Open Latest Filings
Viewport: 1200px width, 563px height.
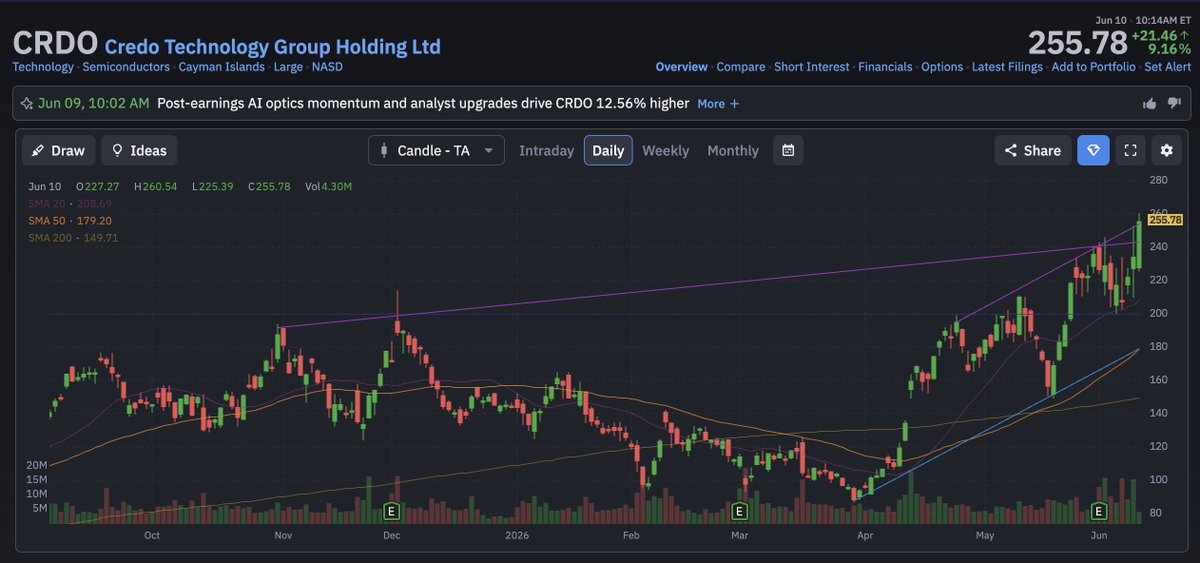point(1007,67)
